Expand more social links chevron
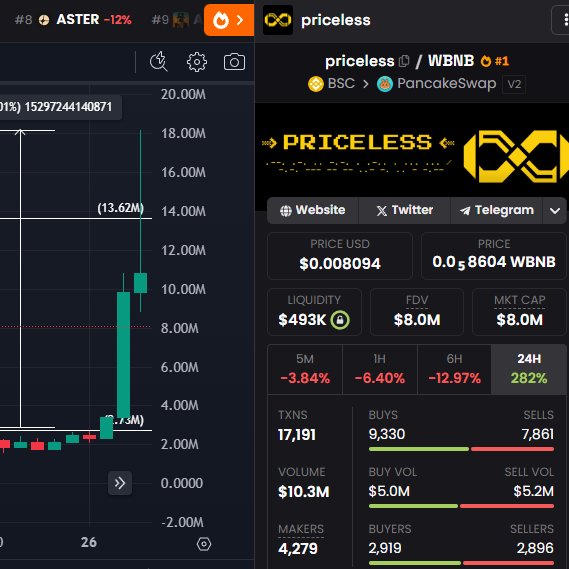 [x=554, y=210]
